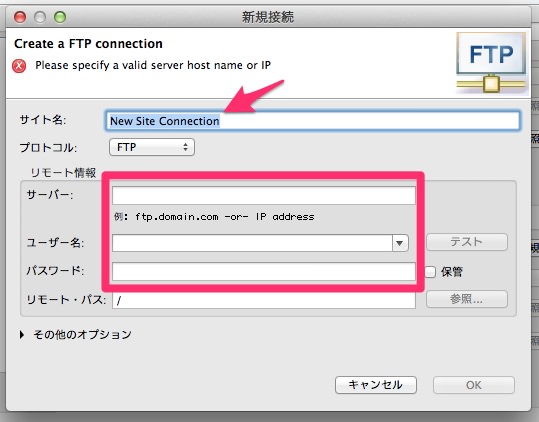Image resolution: width=539 pixels, height=422 pixels.
Task: Click the gray minimize window button
Action: pyautogui.click(x=40, y=17)
